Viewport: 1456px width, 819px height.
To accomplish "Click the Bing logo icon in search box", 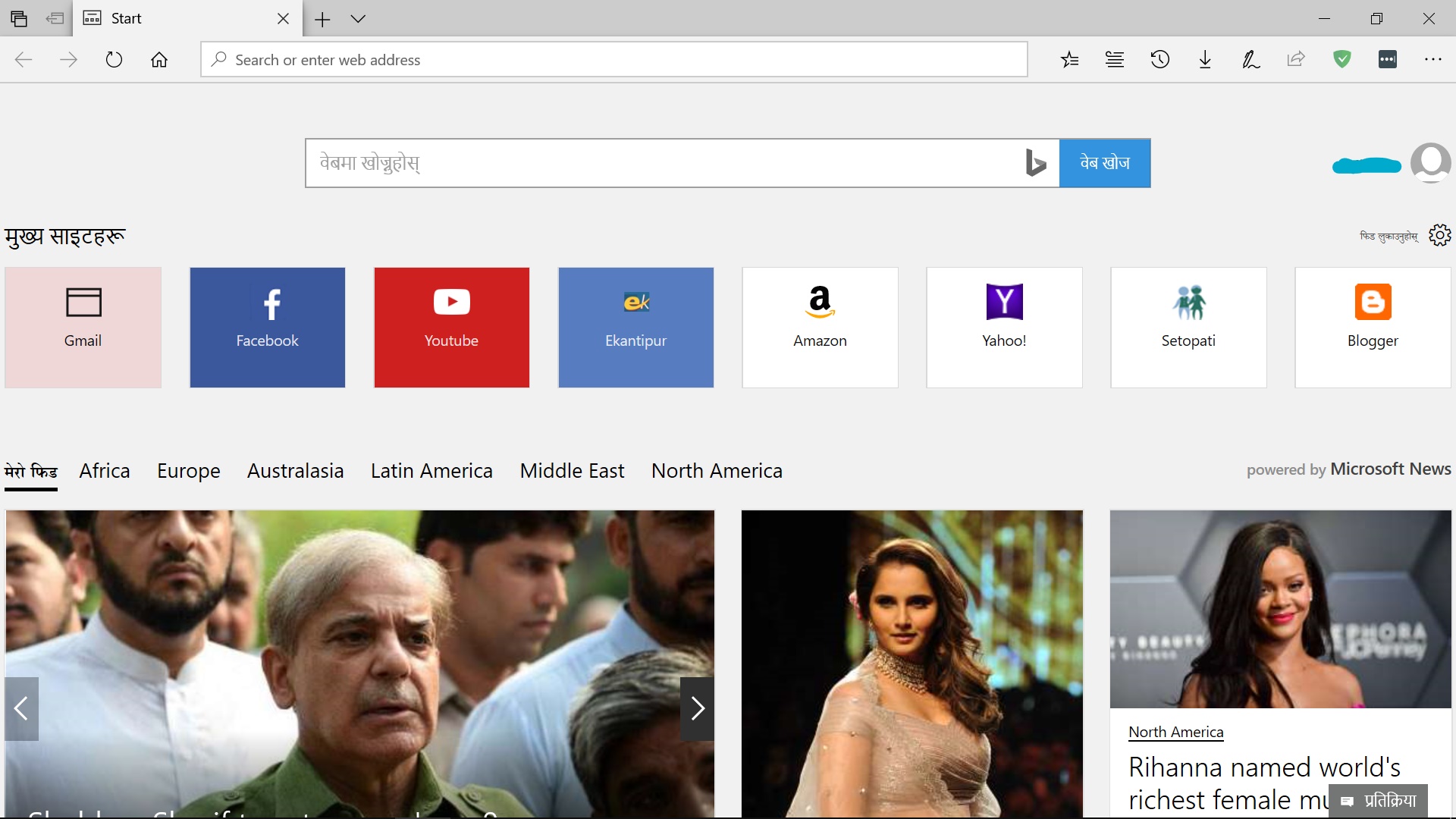I will 1036,163.
